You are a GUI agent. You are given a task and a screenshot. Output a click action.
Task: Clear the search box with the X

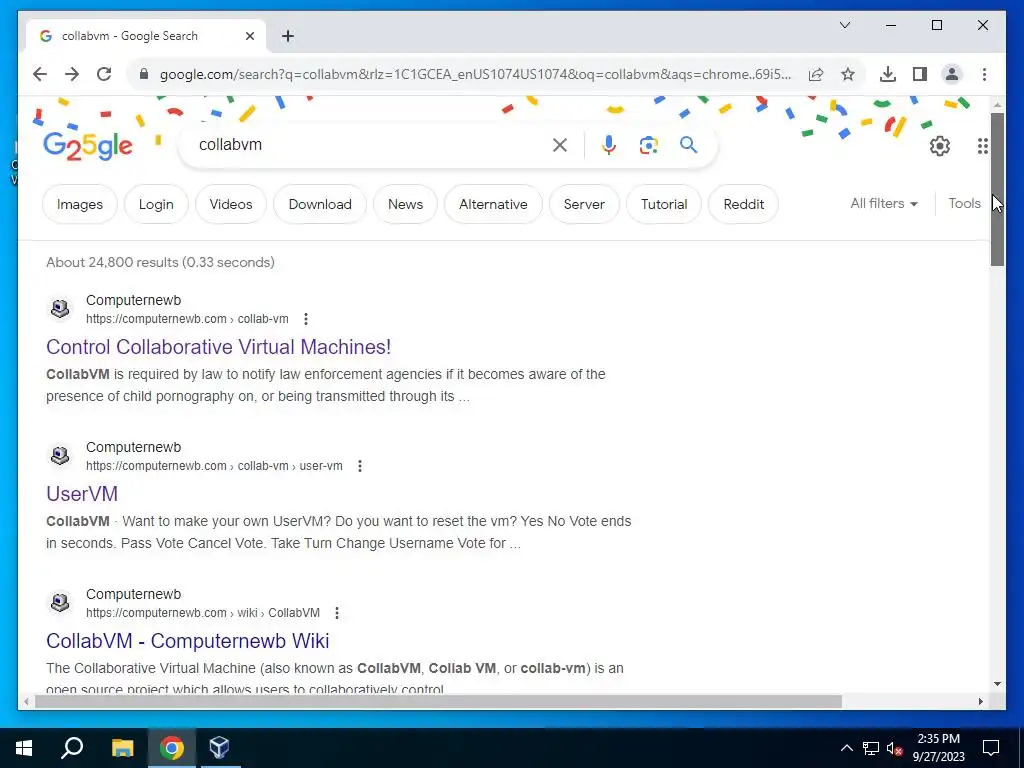[x=560, y=145]
